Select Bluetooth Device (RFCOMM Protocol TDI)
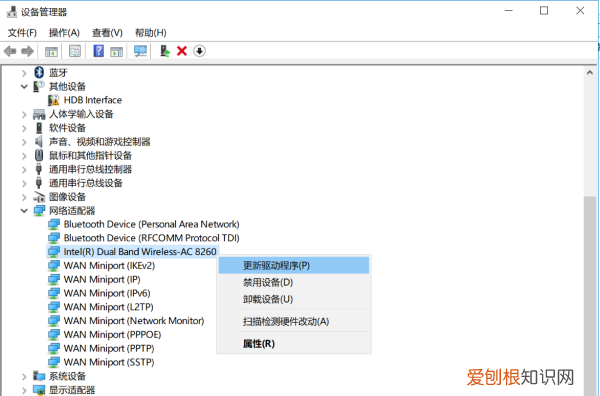The height and width of the screenshot is (396, 600). coord(152,238)
